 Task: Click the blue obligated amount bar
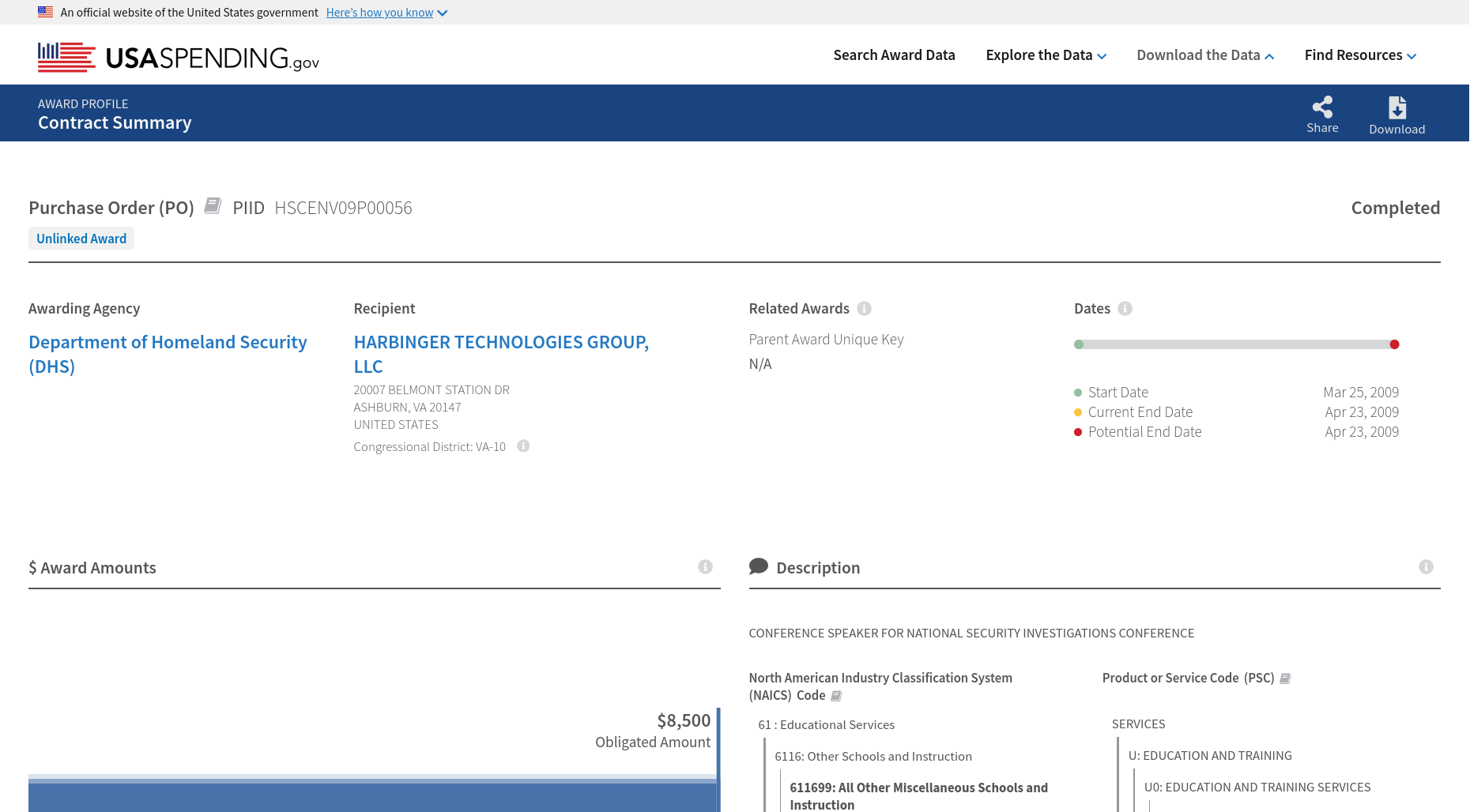[372, 796]
